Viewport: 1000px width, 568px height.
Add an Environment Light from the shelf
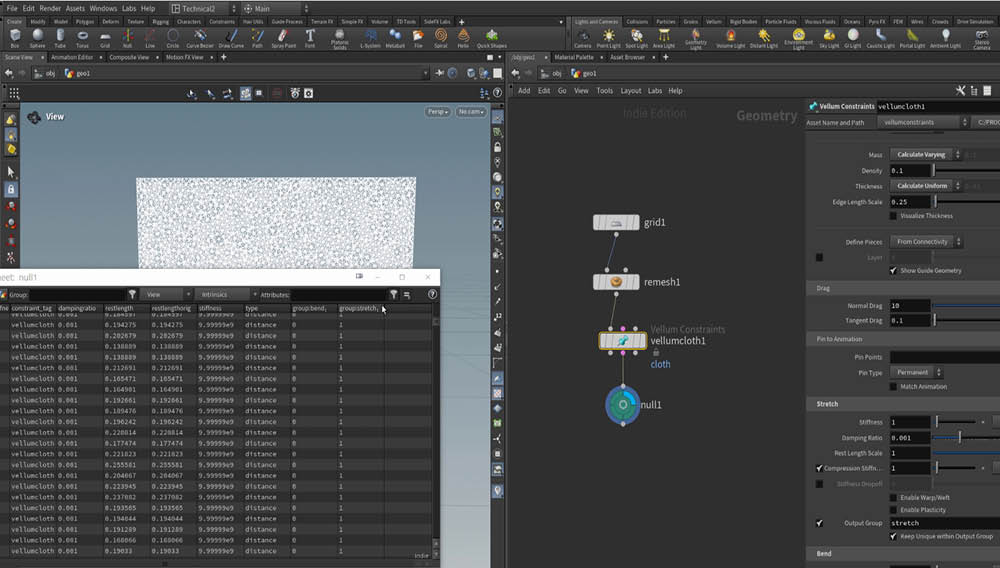point(798,37)
